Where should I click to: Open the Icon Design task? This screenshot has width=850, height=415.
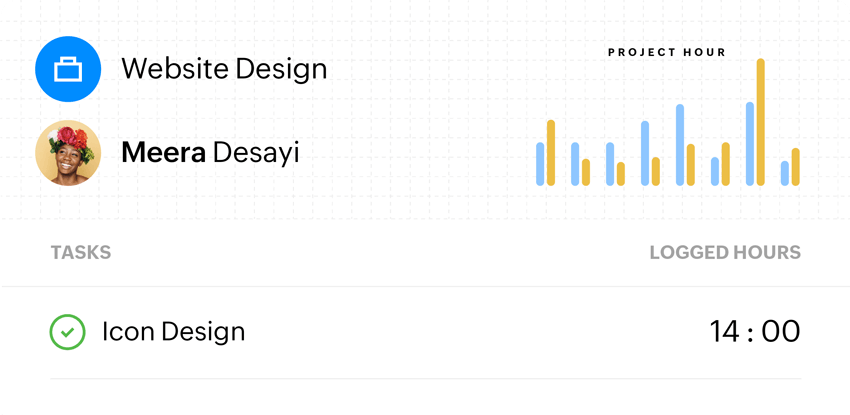pyautogui.click(x=173, y=332)
